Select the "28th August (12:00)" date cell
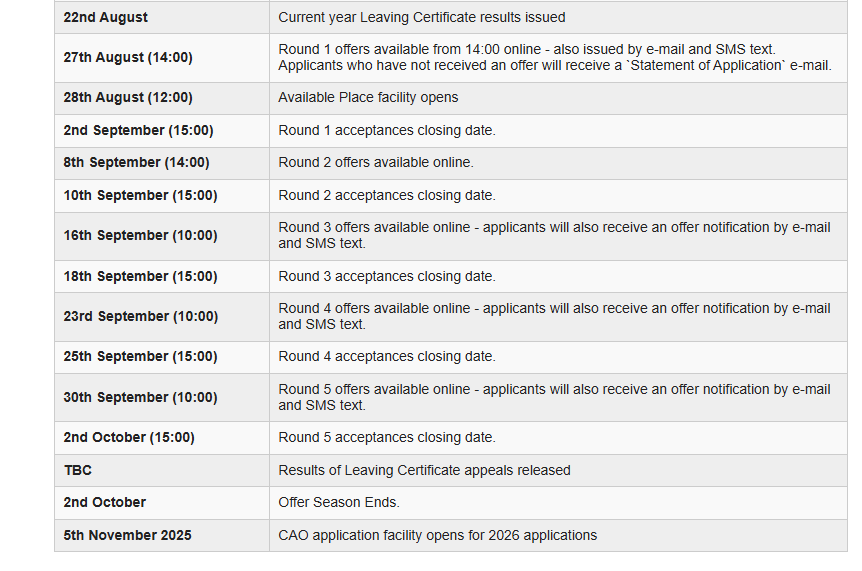This screenshot has height=571, width=862. click(128, 98)
